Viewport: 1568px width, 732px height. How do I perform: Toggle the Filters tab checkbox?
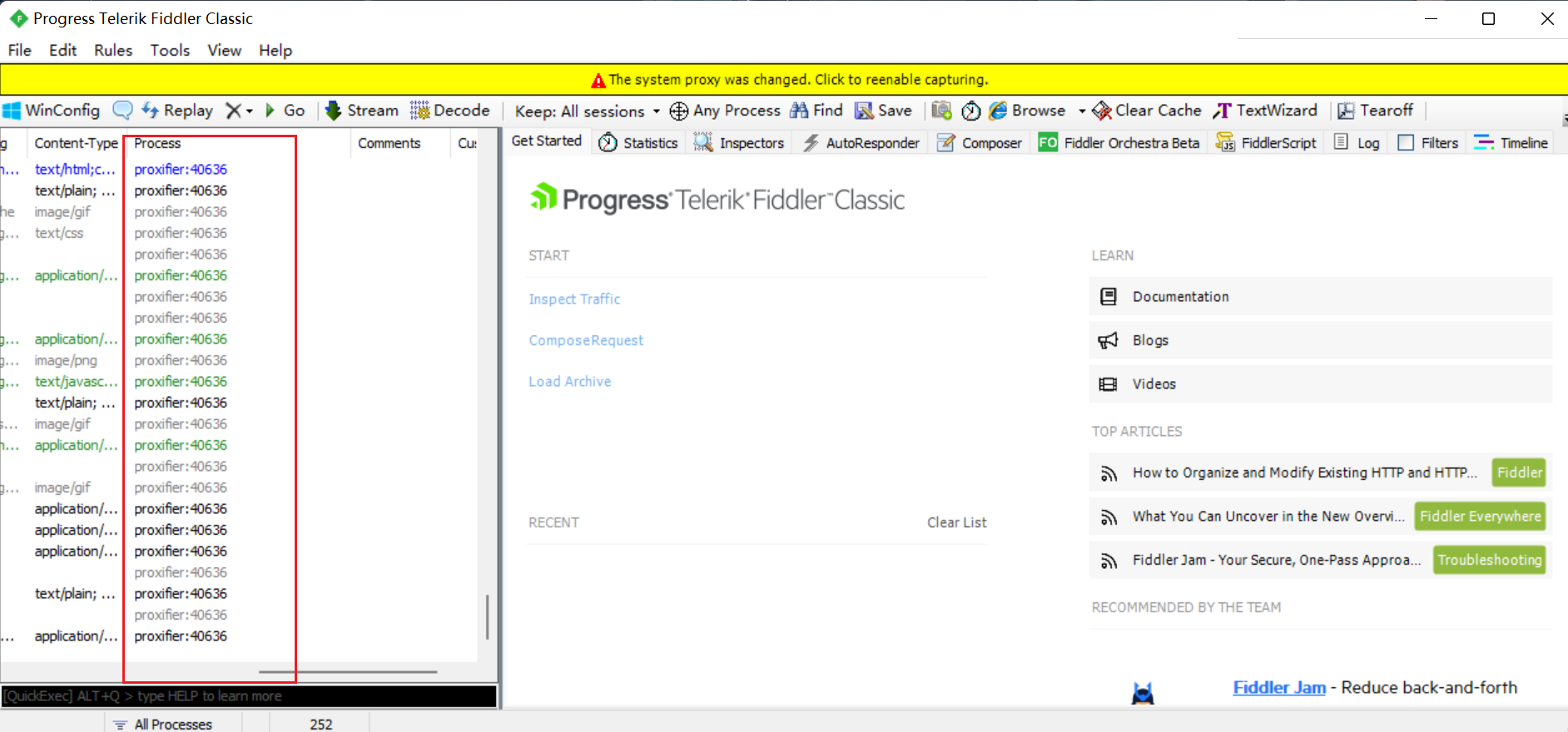1406,143
